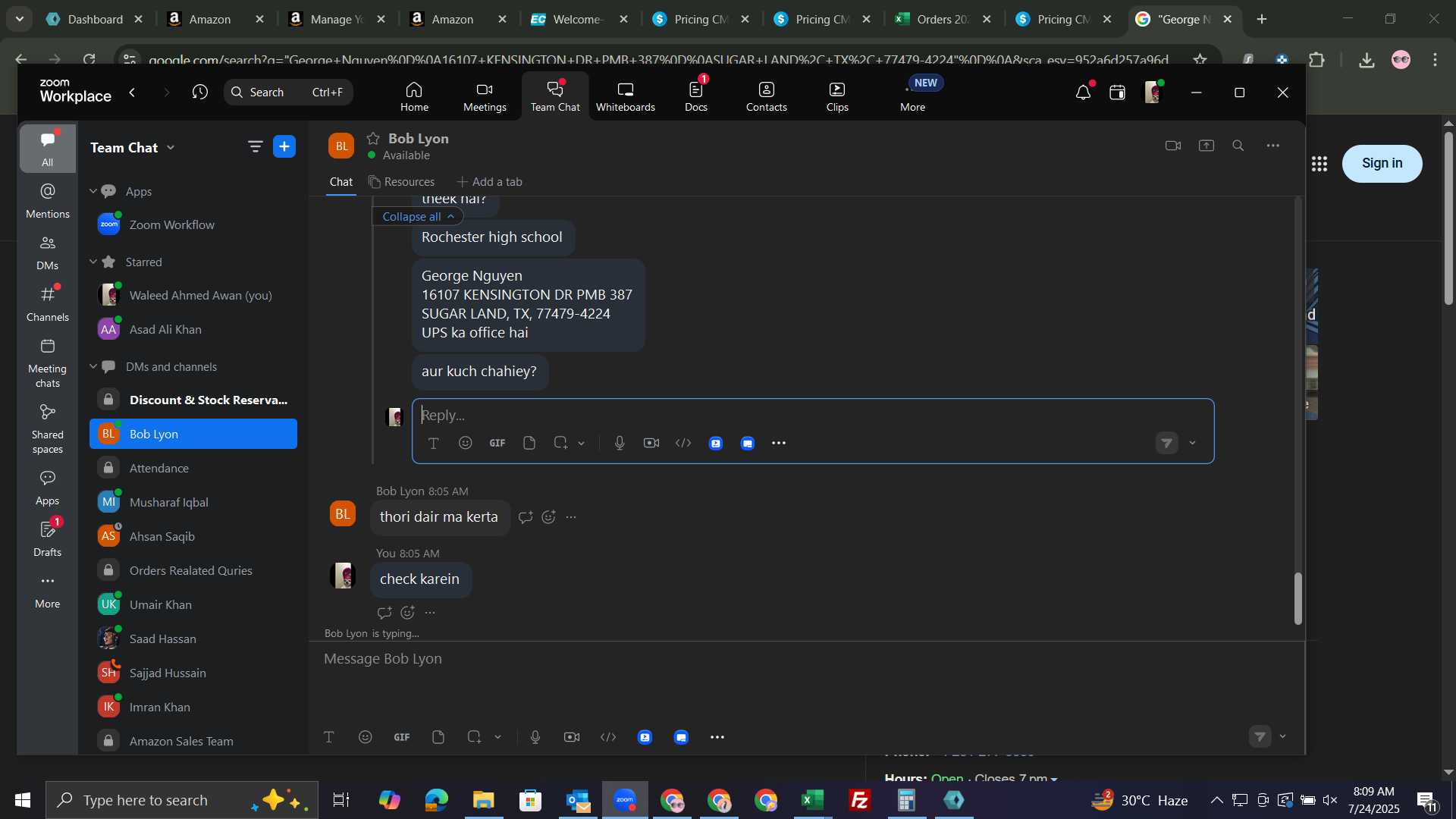Add reaction to 'thori dair ma kerta'

pos(549,518)
